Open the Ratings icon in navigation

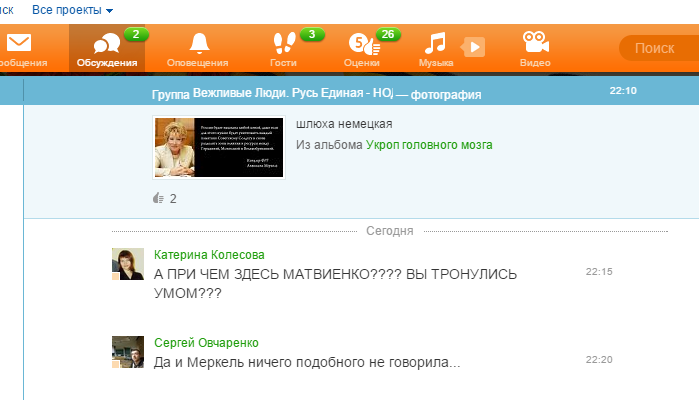click(x=362, y=43)
